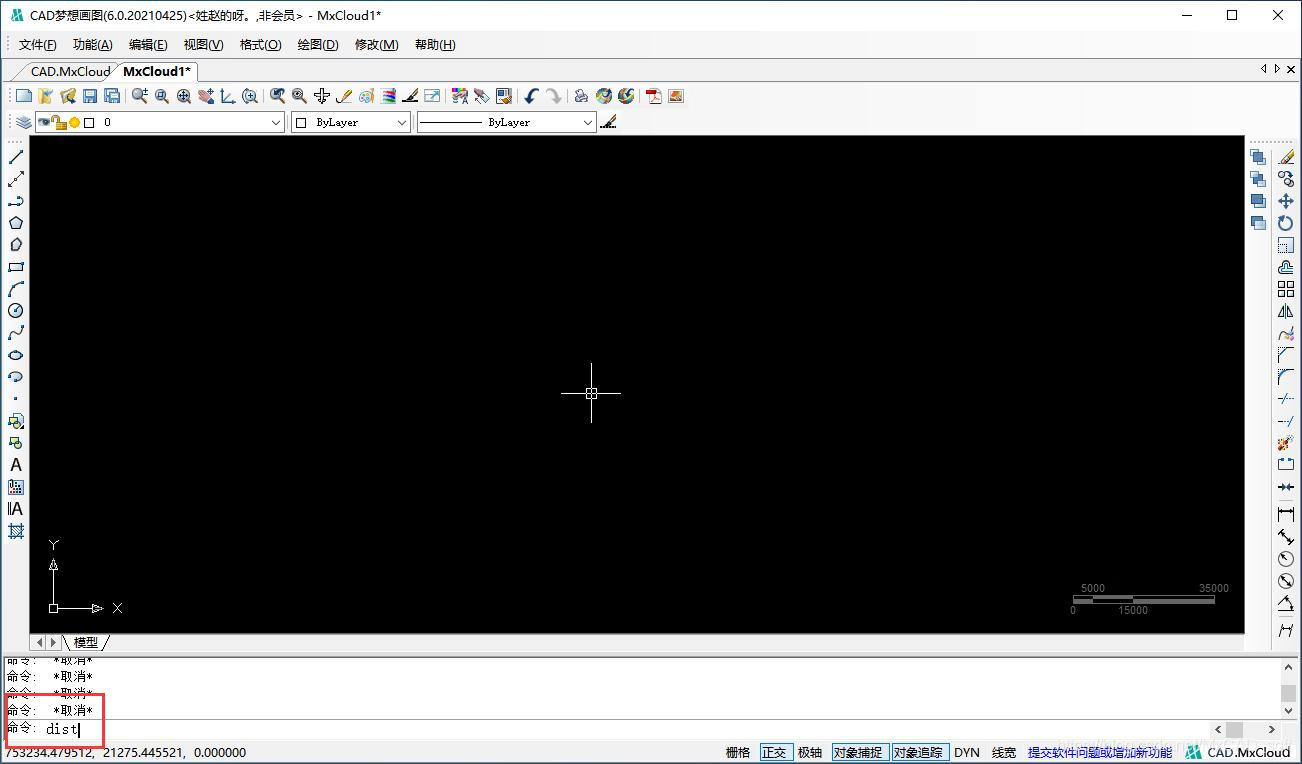Click the Redo arrow icon
The image size is (1302, 764).
point(553,96)
